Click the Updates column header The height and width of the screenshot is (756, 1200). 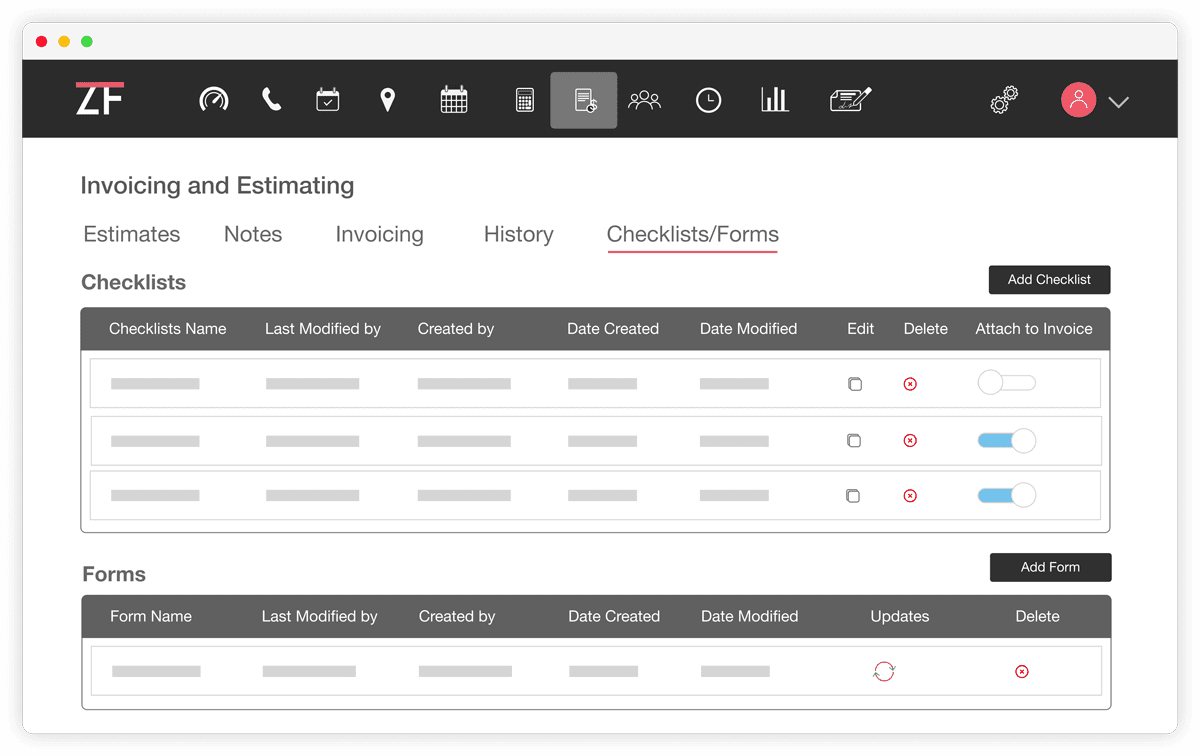pos(900,616)
